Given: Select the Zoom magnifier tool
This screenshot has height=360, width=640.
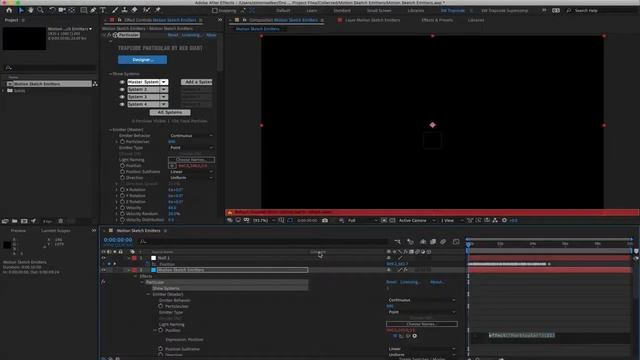Looking at the screenshot, I should click(x=40, y=10).
